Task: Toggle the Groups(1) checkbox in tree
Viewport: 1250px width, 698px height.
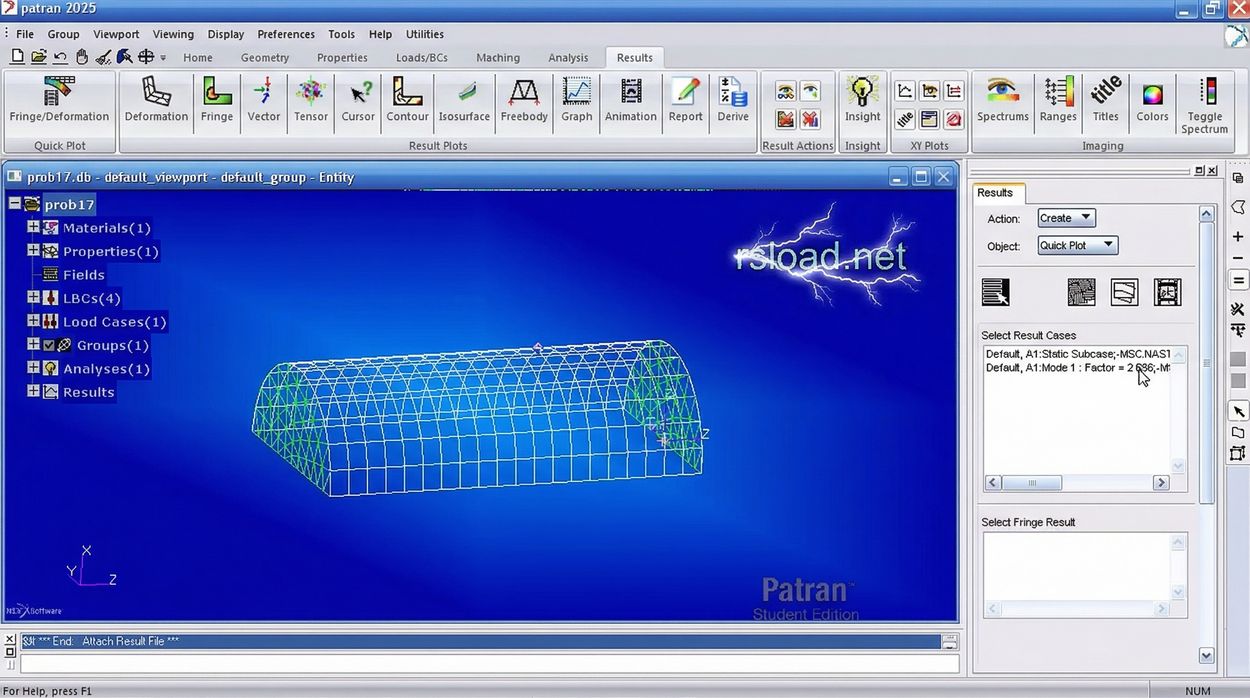Action: tap(49, 345)
